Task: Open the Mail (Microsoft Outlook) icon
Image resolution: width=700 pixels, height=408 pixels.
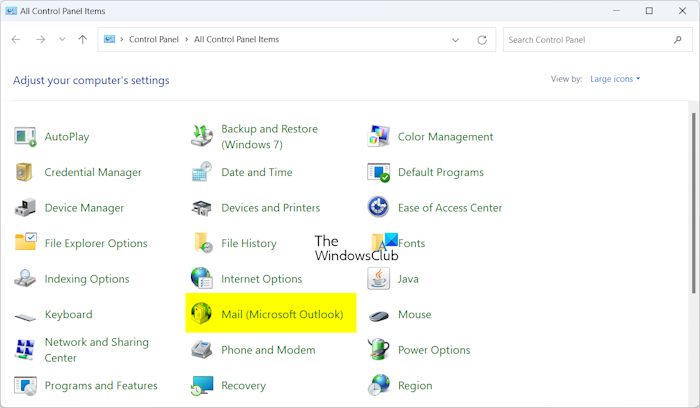Action: click(202, 314)
